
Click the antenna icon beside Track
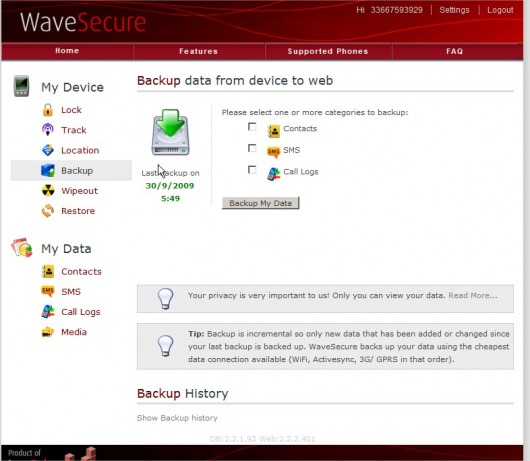(x=48, y=130)
